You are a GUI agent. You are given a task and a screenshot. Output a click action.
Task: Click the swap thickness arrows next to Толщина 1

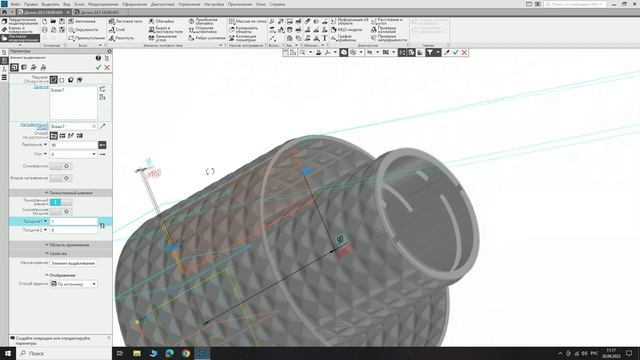pyautogui.click(x=102, y=225)
